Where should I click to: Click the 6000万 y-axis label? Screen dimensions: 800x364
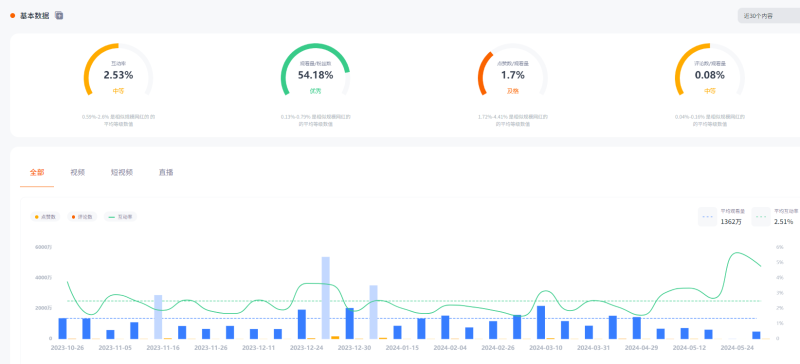tap(43, 247)
